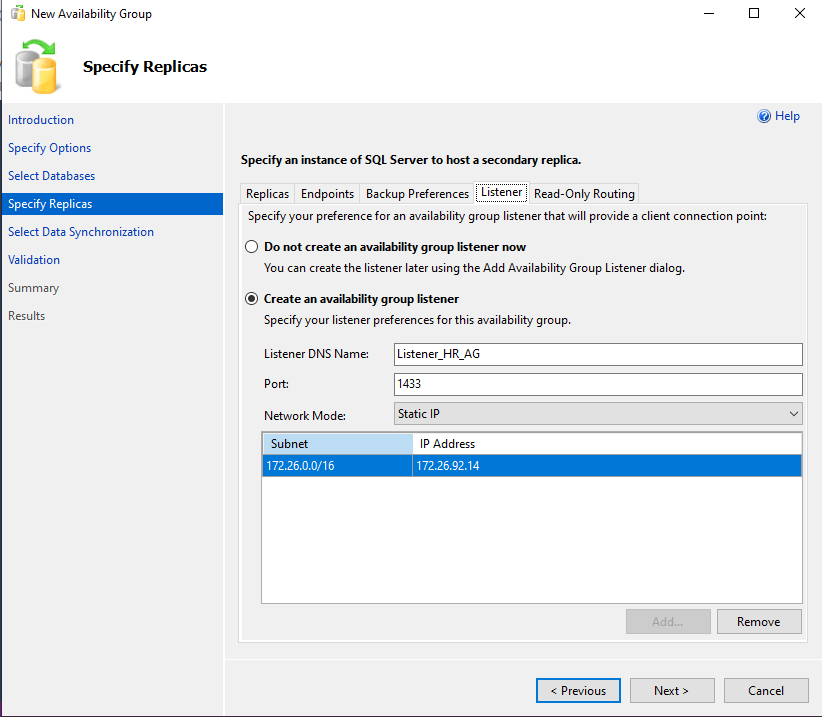Cancel the availability group wizard

point(765,691)
